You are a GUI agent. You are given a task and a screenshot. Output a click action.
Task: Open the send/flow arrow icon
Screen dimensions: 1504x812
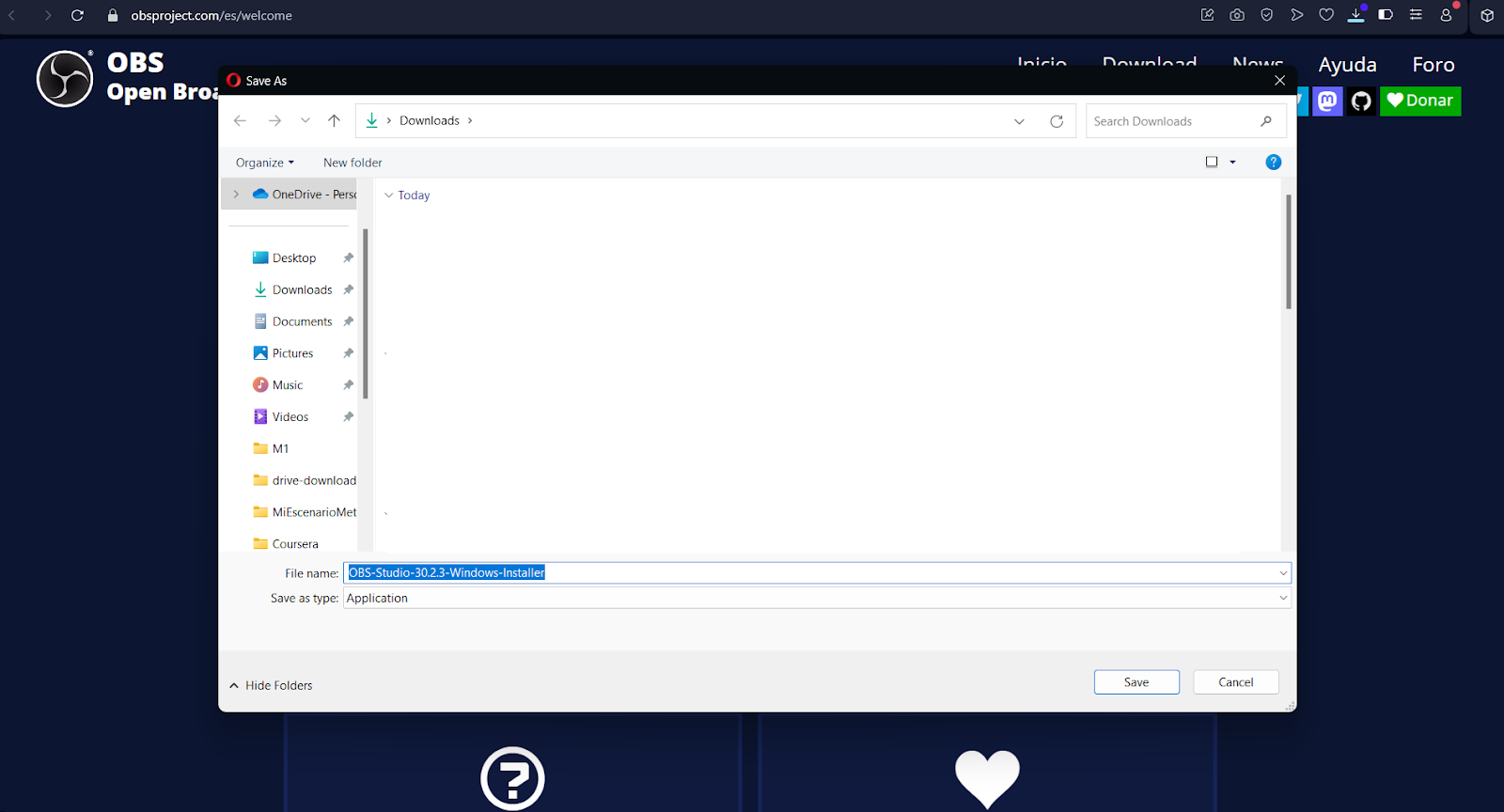pos(1297,15)
